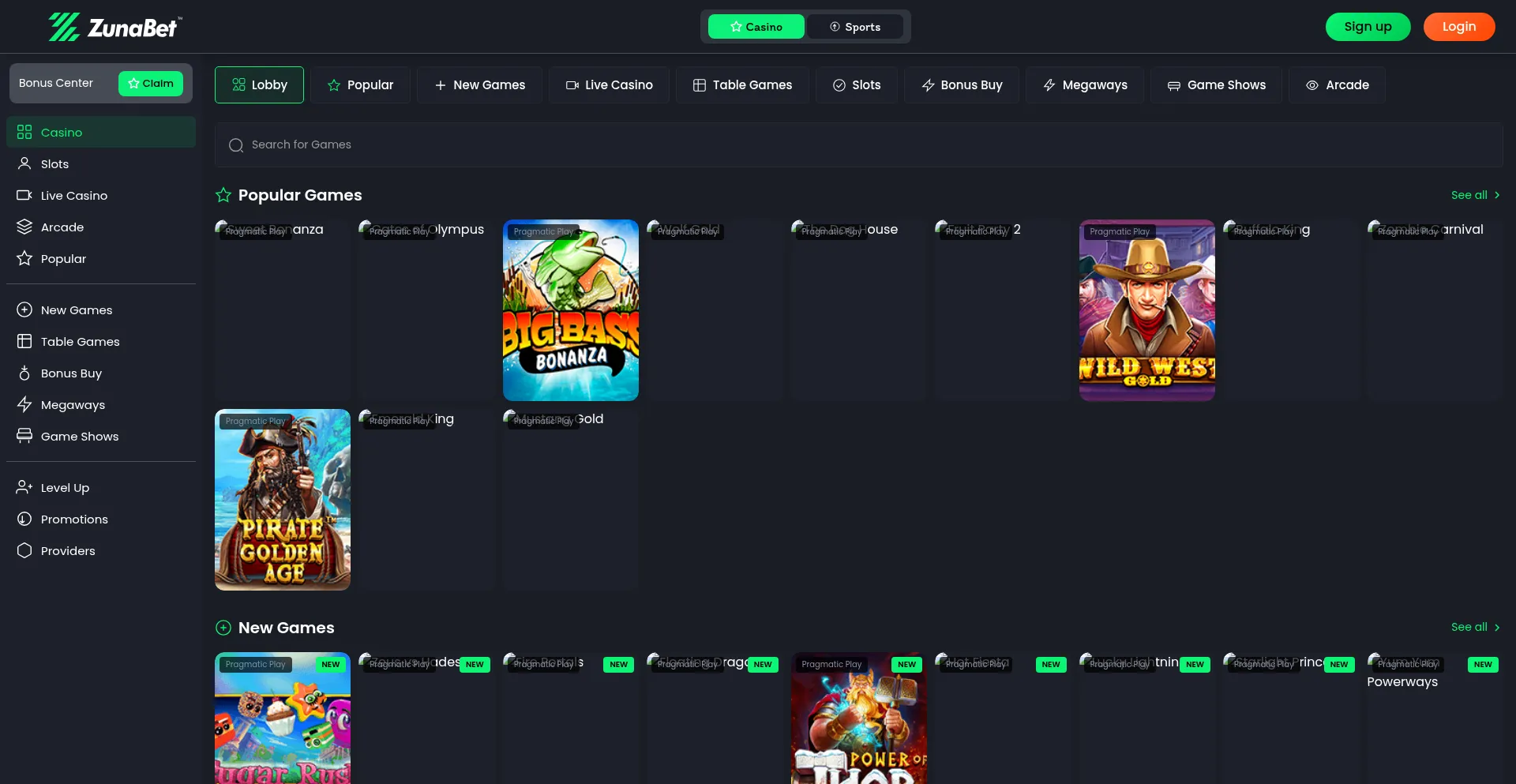The width and height of the screenshot is (1516, 784).
Task: Open the Sugar Rush game thumbnail
Action: (x=283, y=718)
